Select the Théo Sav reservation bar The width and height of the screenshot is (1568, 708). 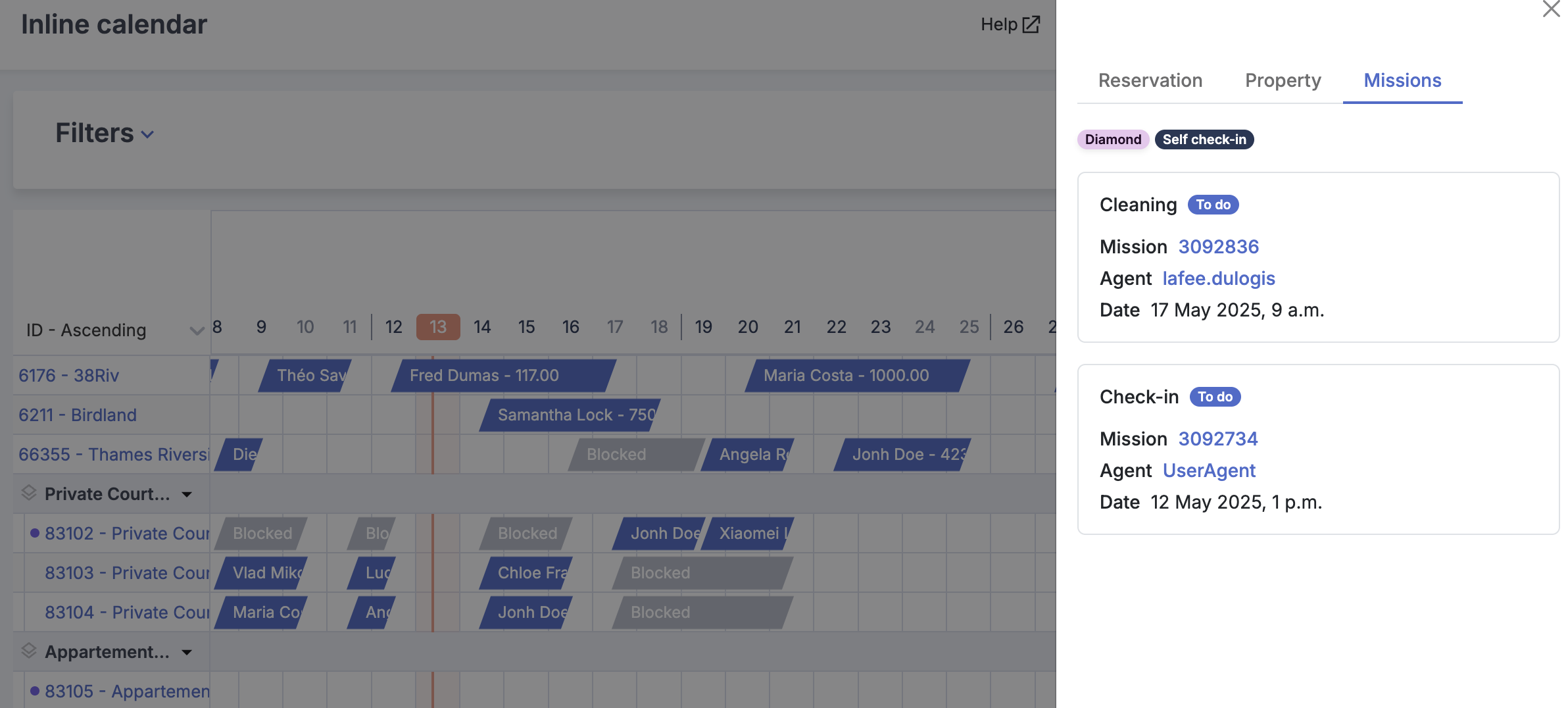(305, 376)
